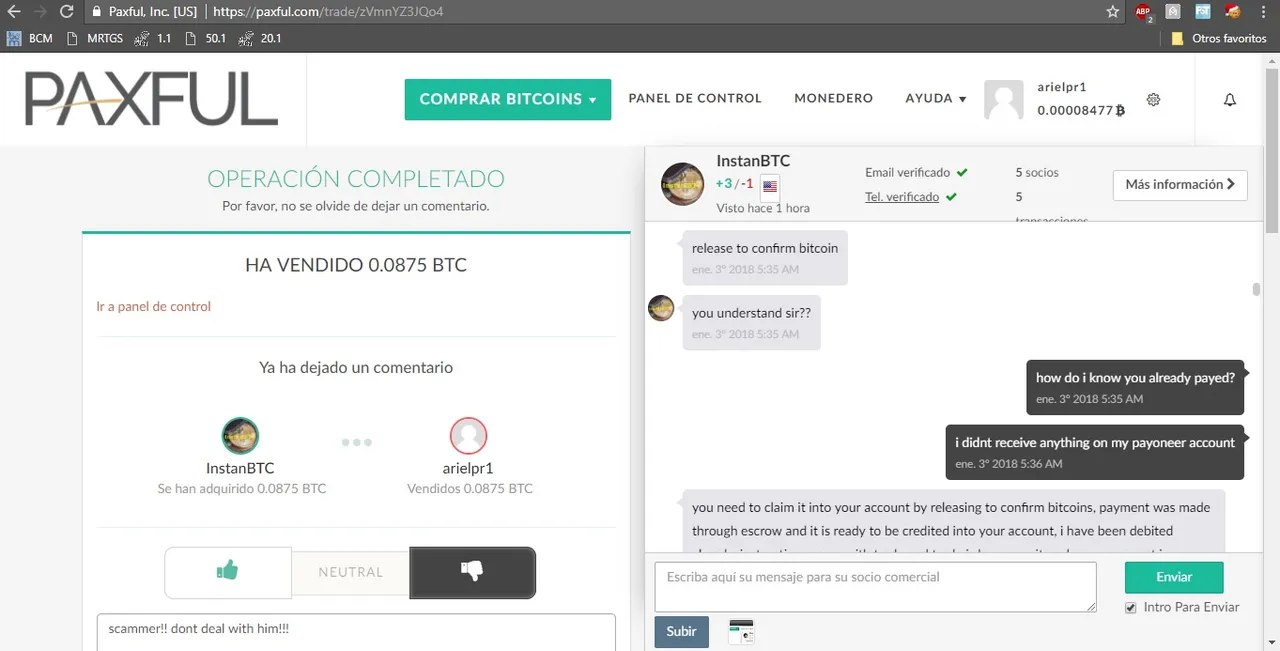Click InstanBTC avatar beside 'you understand sir??'

(x=661, y=308)
